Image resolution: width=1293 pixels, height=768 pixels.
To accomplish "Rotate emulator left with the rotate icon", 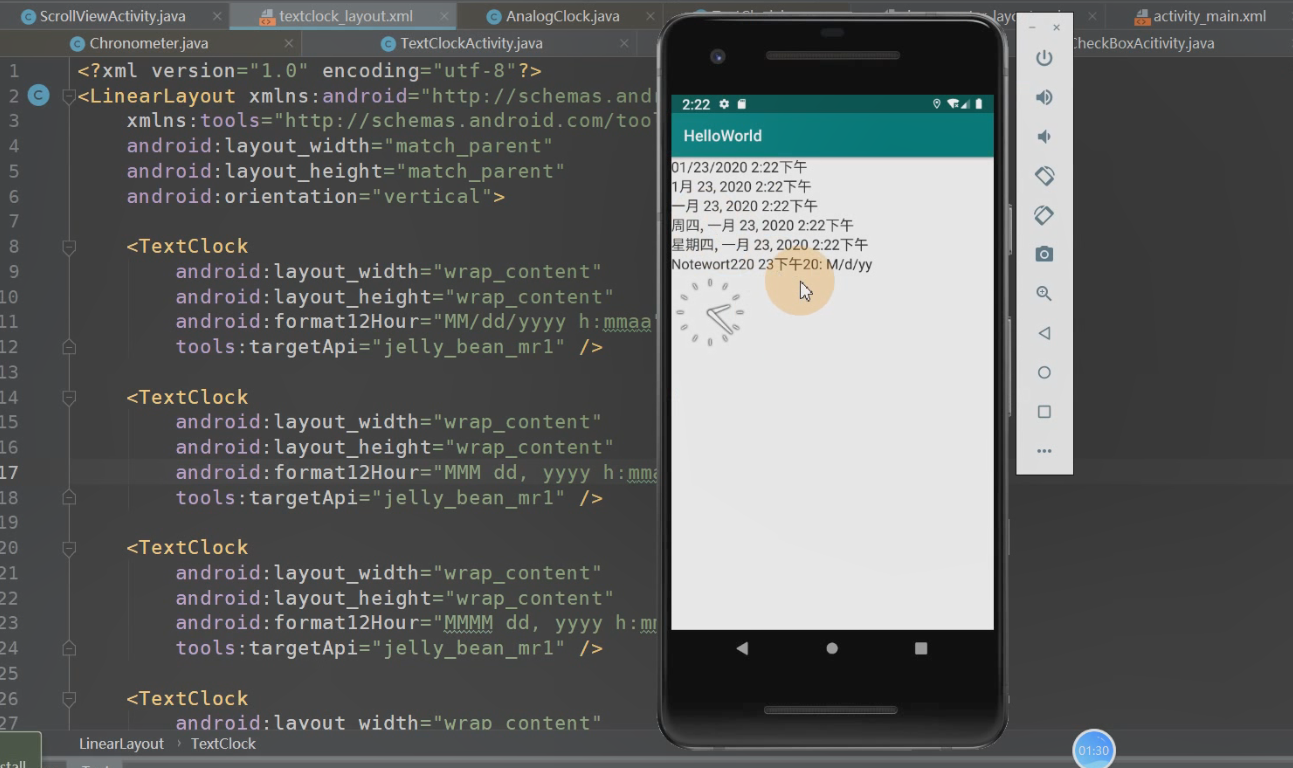I will [1044, 176].
